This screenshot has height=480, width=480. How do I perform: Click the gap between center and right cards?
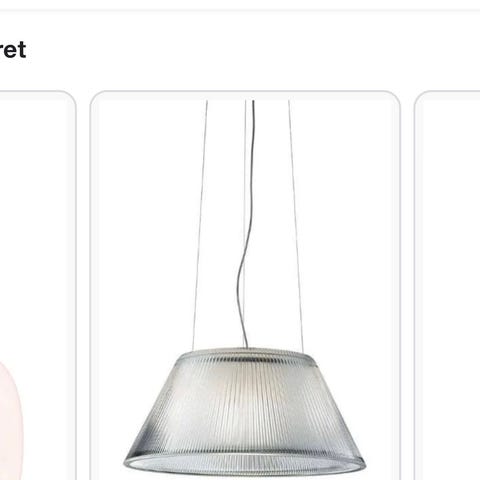(407, 287)
